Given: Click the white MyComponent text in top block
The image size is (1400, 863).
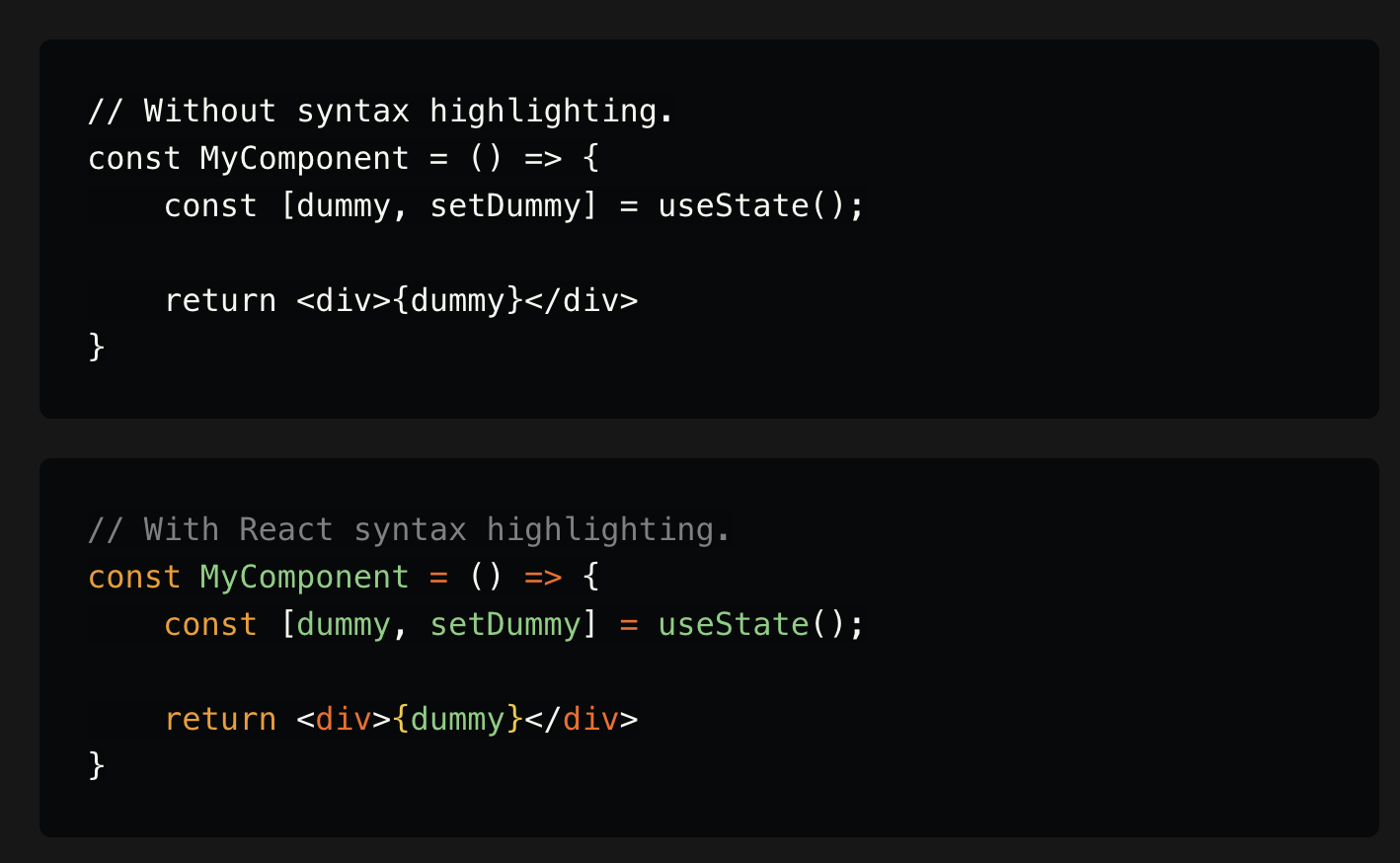Looking at the screenshot, I should click(304, 158).
